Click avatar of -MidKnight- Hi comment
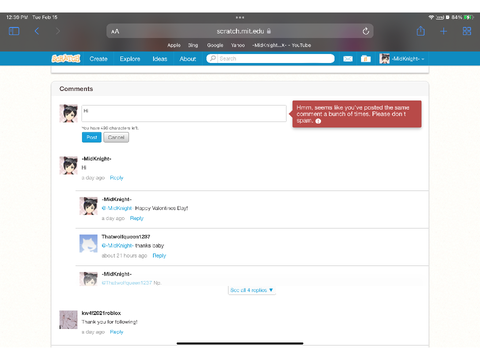480x360 pixels. click(x=69, y=165)
